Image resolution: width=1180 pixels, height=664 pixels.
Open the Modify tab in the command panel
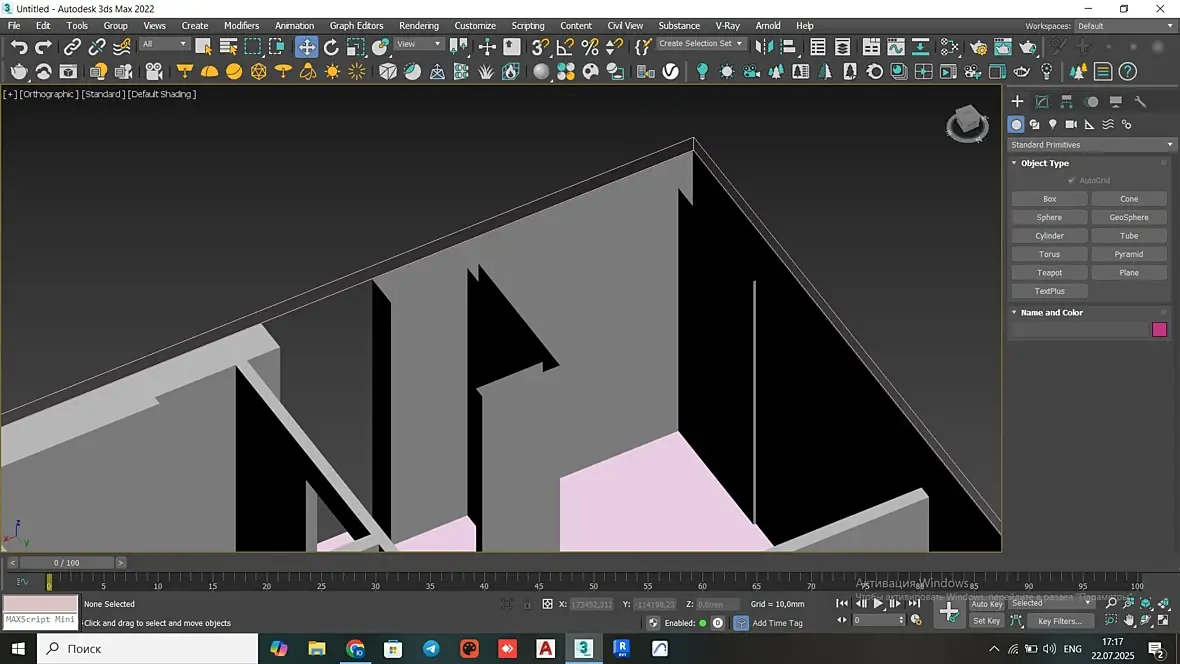1042,102
